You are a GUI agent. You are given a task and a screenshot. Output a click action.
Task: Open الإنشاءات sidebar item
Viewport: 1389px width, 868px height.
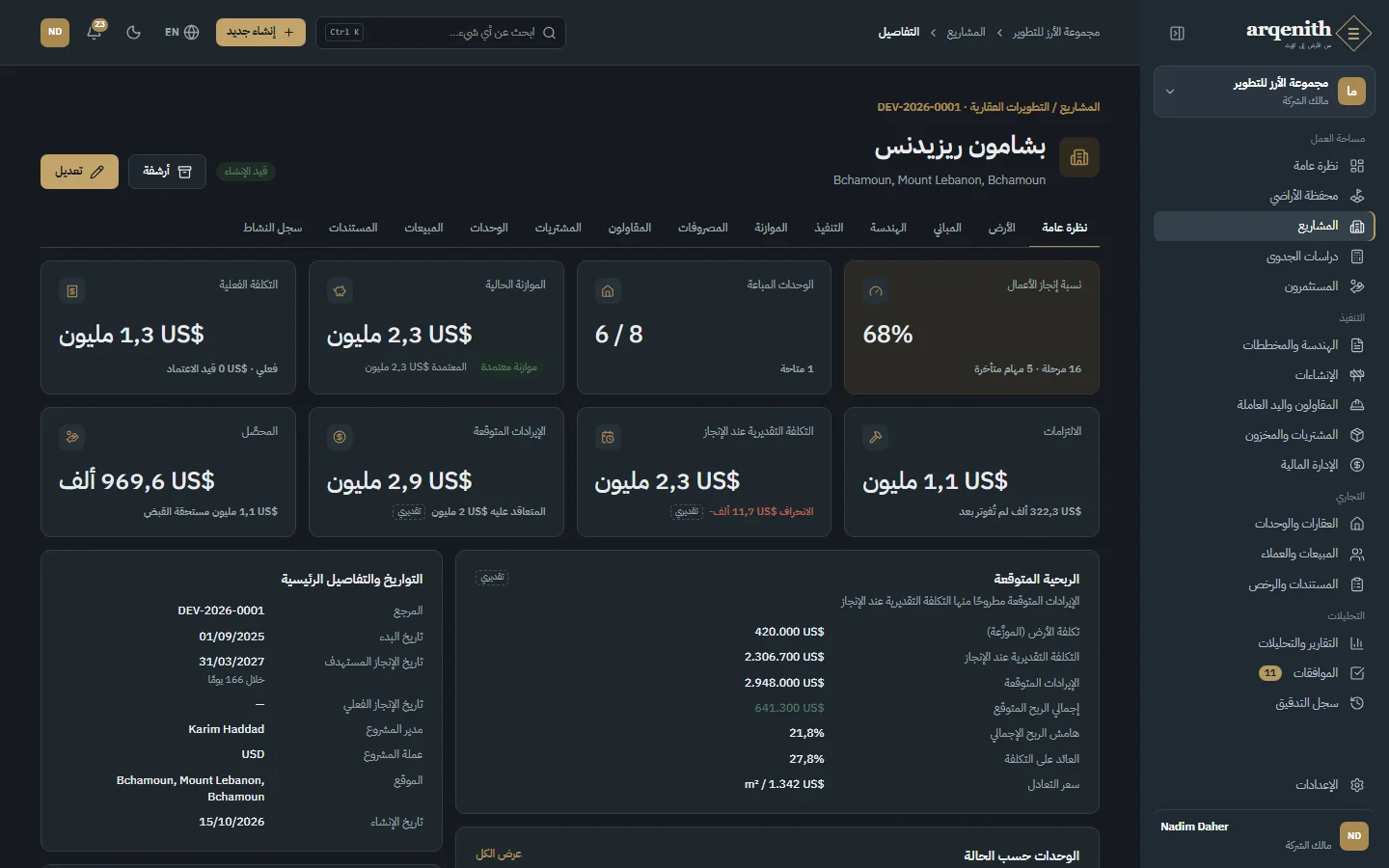[x=1265, y=375]
